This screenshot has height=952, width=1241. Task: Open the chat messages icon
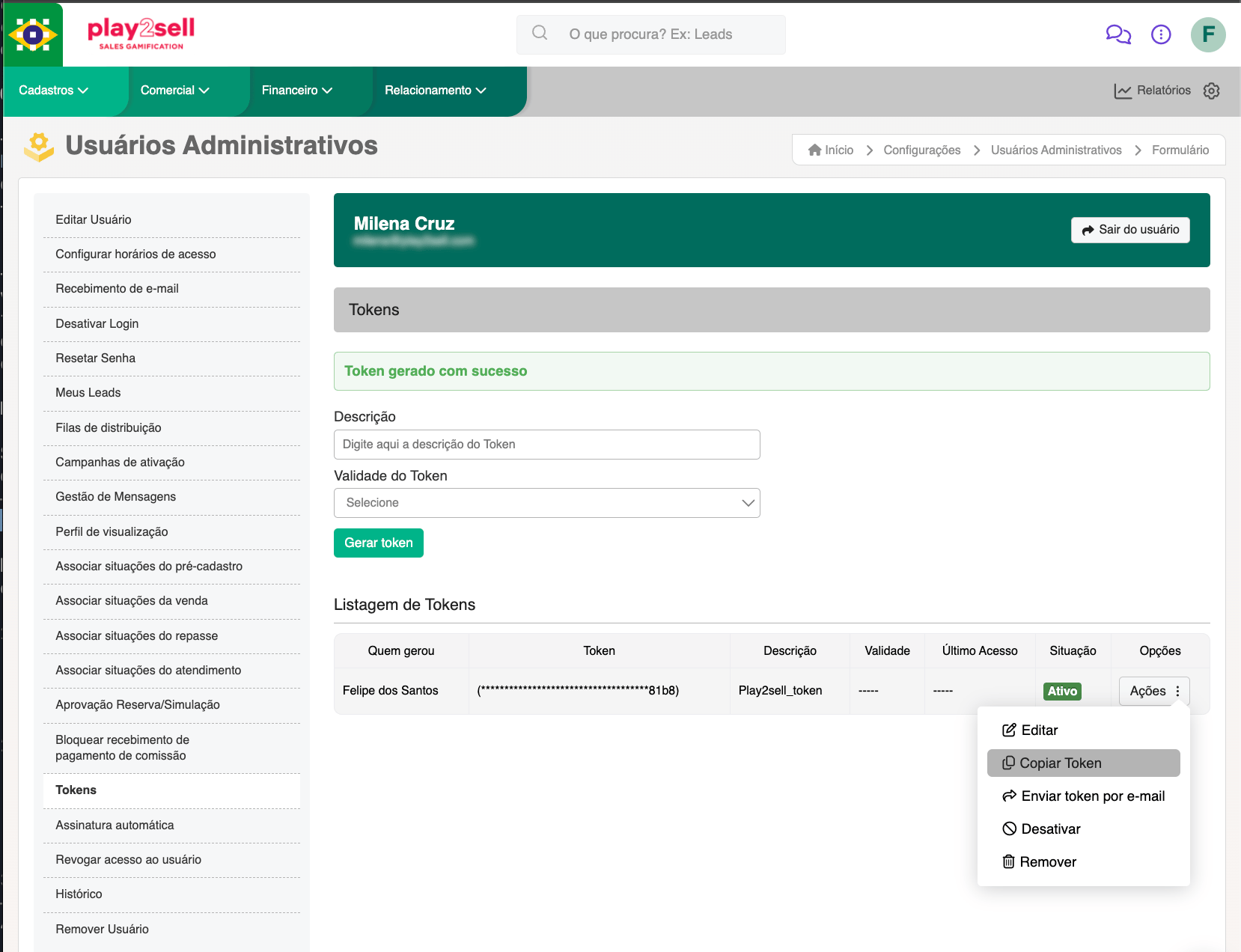point(1118,34)
